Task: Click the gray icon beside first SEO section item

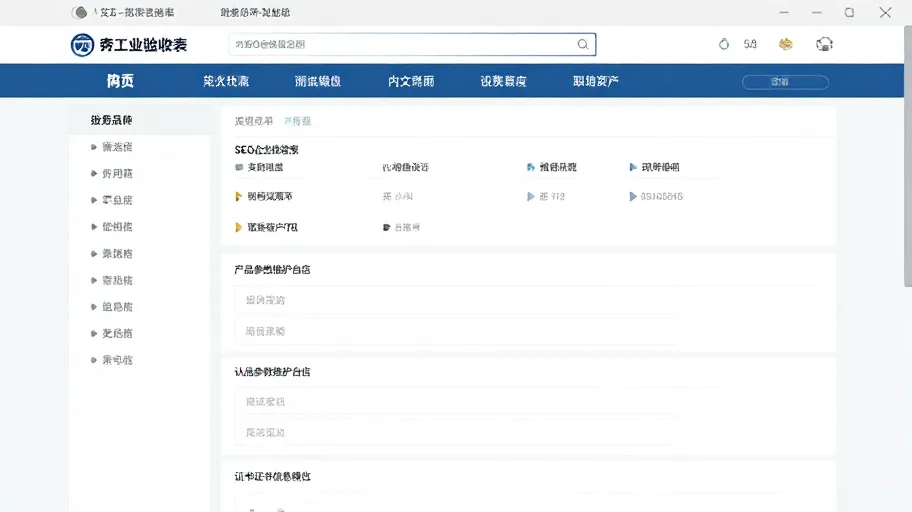Action: pos(238,167)
